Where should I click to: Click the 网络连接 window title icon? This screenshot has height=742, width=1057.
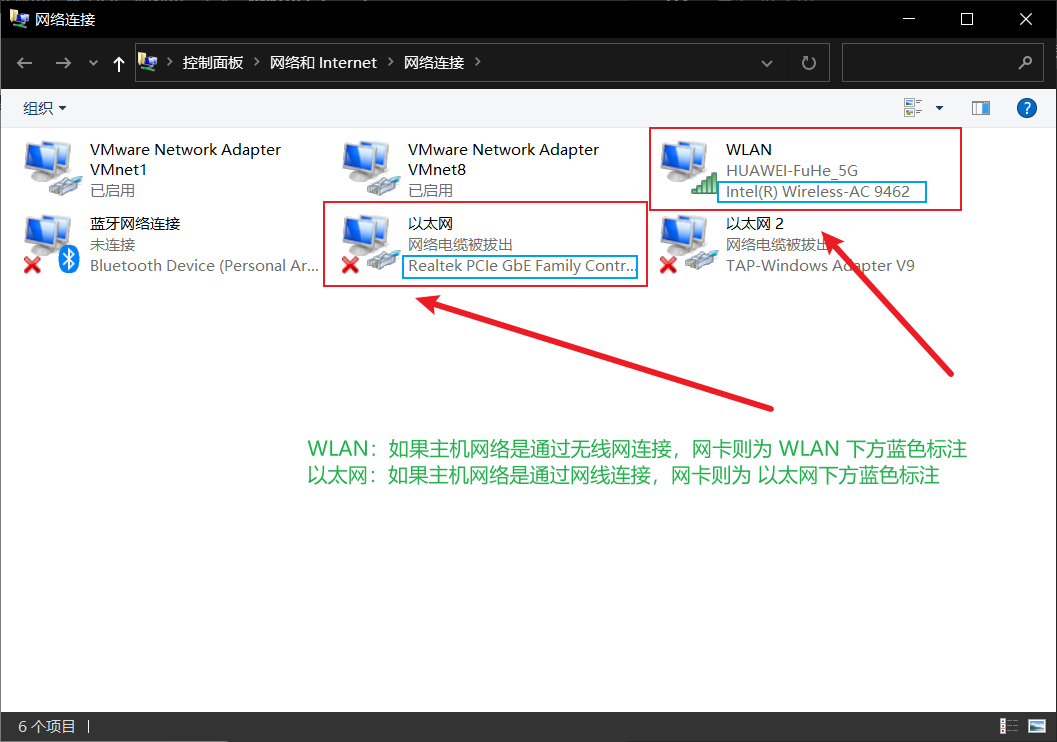pos(18,18)
